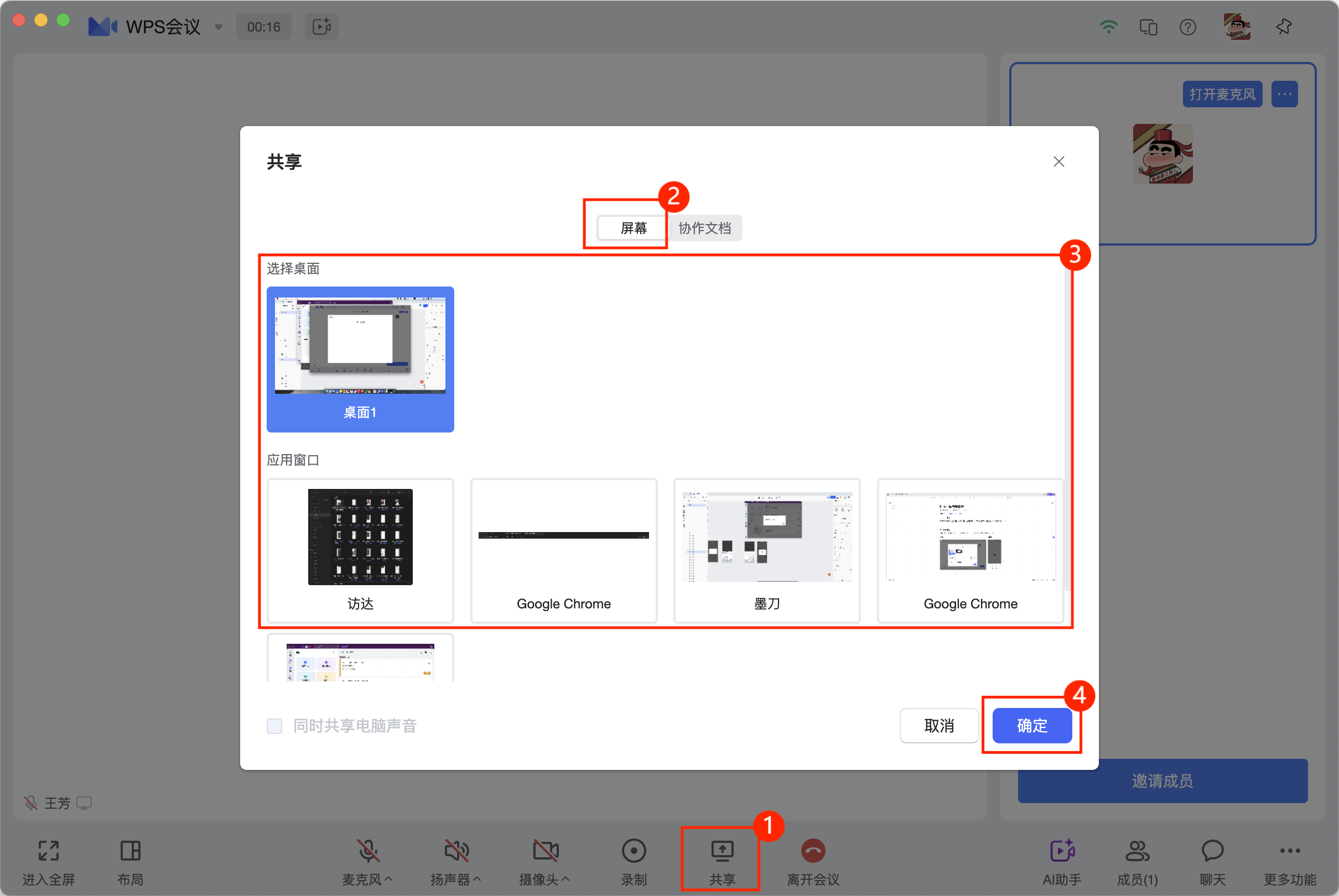Select the 屏幕 tab
This screenshot has height=896, width=1339.
click(633, 228)
